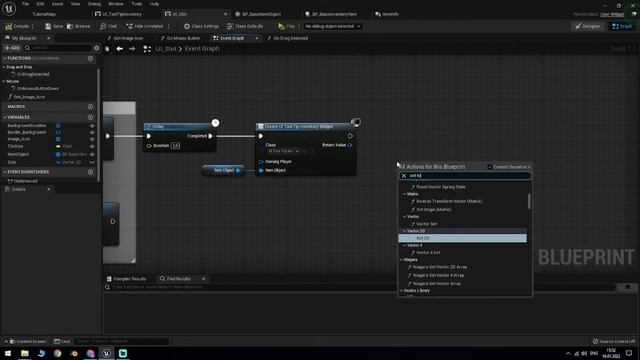Open File Explorer from the taskbar

[x=24, y=353]
